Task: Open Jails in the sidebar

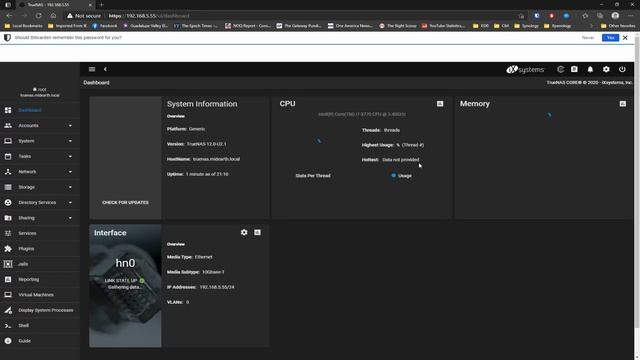Action: point(23,264)
